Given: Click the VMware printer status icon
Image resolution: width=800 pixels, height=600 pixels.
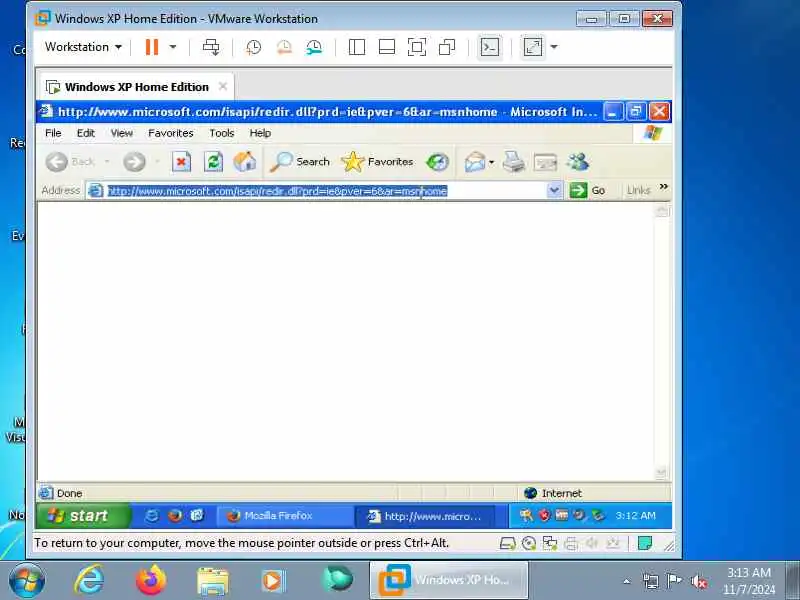Looking at the screenshot, I should (571, 544).
